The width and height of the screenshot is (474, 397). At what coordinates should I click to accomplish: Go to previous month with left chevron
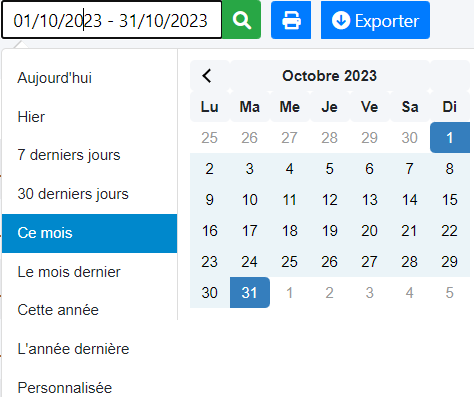click(207, 76)
